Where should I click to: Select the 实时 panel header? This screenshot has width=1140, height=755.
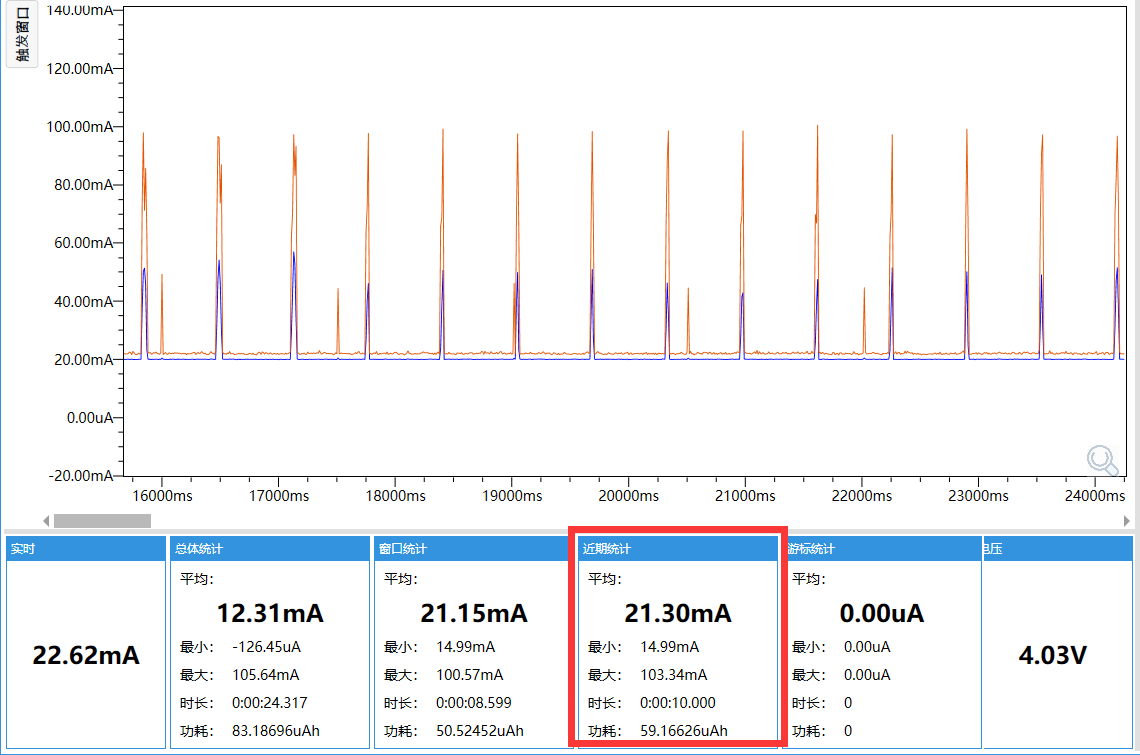coord(87,548)
